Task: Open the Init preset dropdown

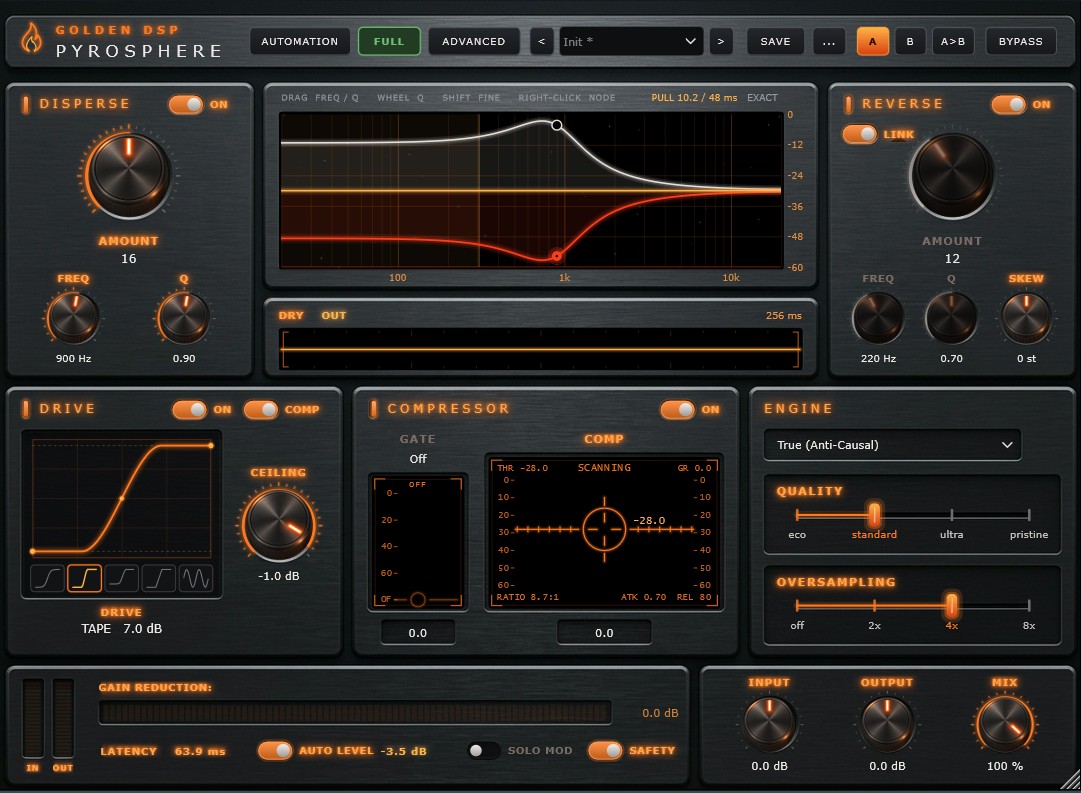Action: (631, 41)
